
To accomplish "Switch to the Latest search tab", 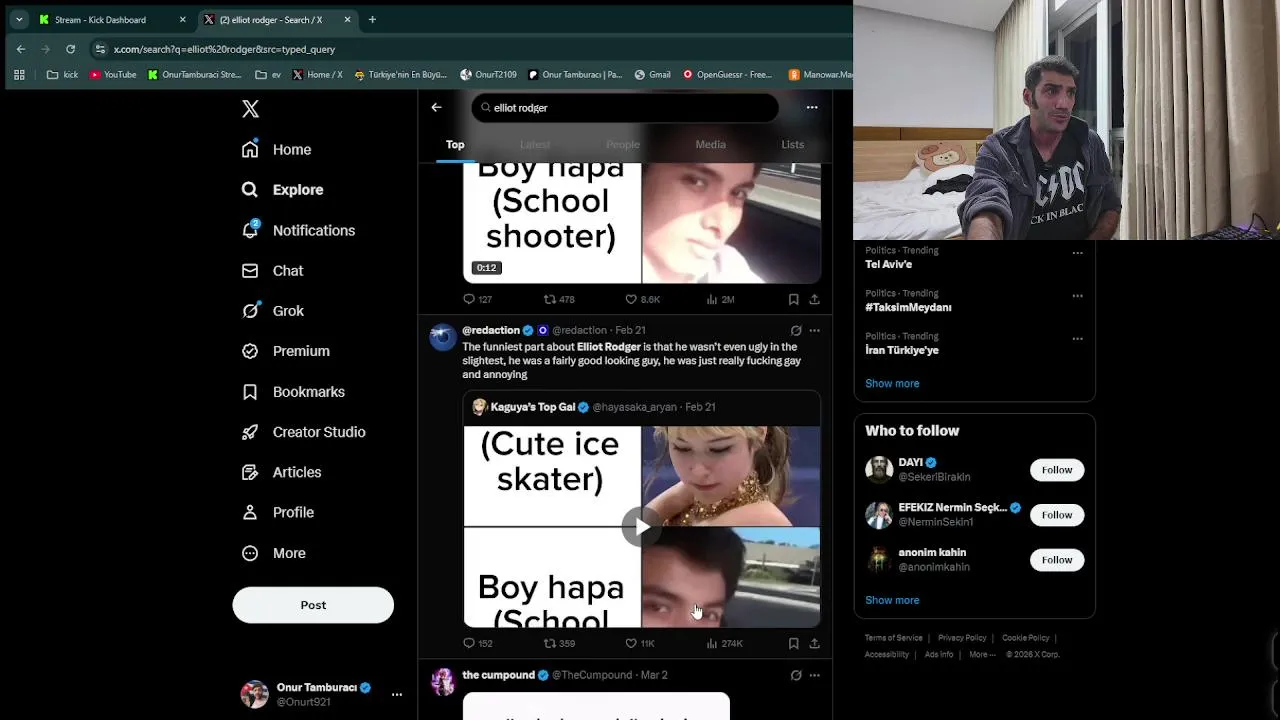I will pos(535,144).
